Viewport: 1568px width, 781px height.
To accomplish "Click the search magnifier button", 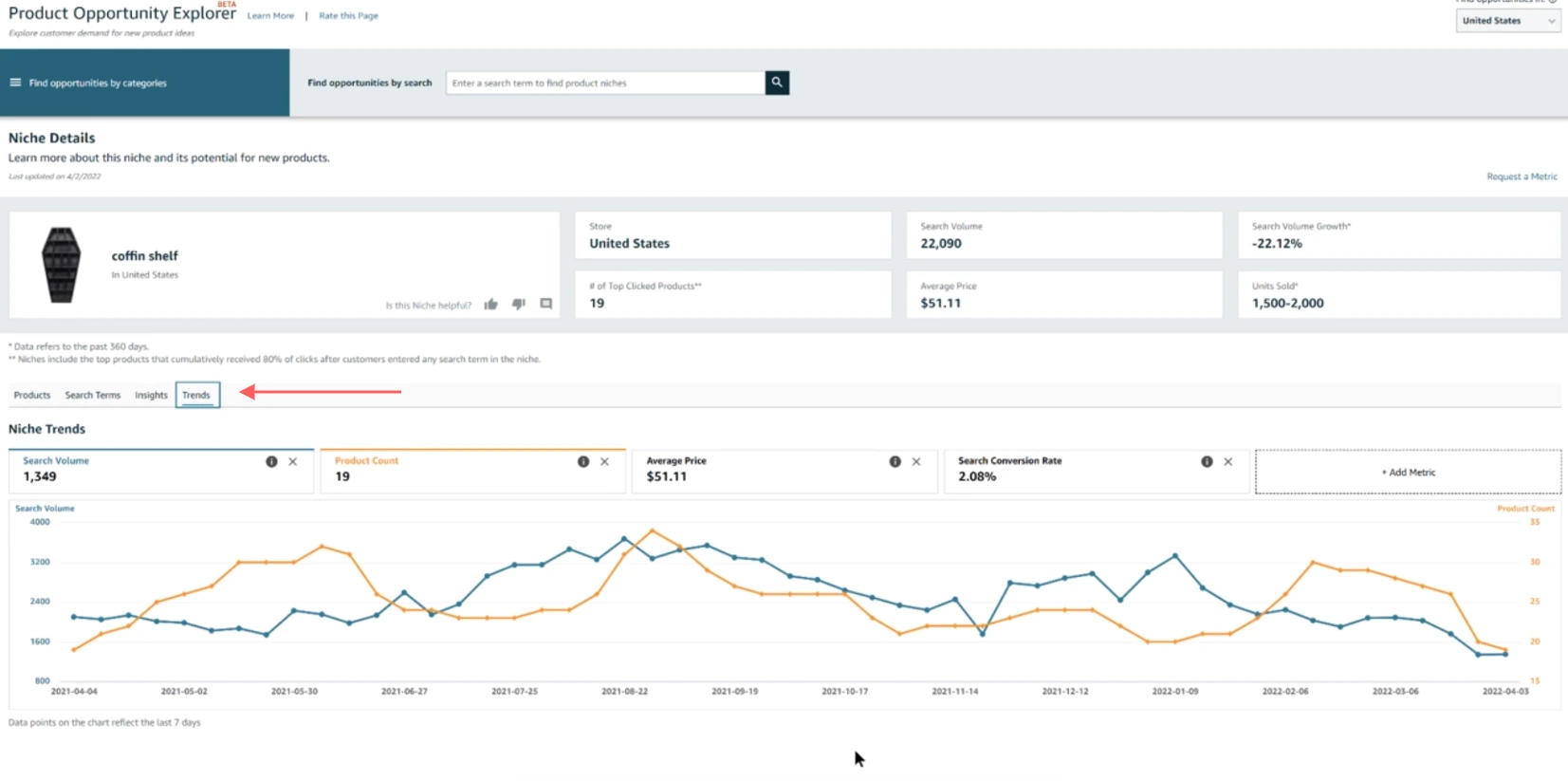I will [x=777, y=83].
